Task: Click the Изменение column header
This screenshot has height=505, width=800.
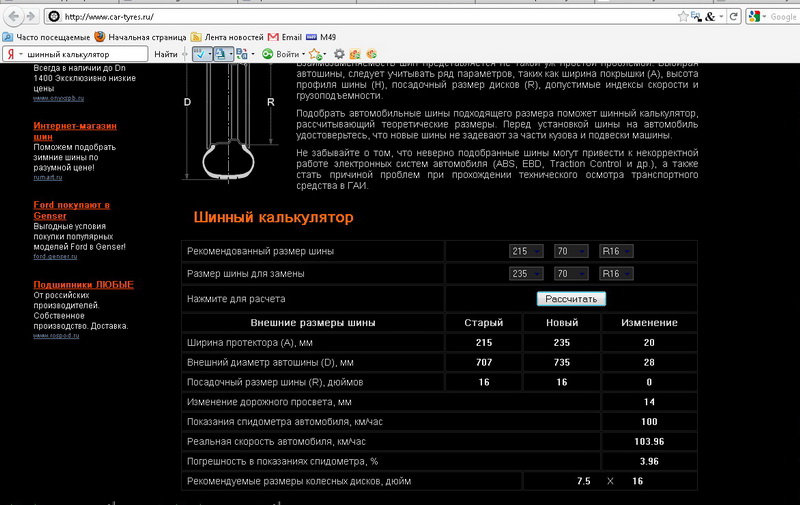Action: tap(649, 323)
